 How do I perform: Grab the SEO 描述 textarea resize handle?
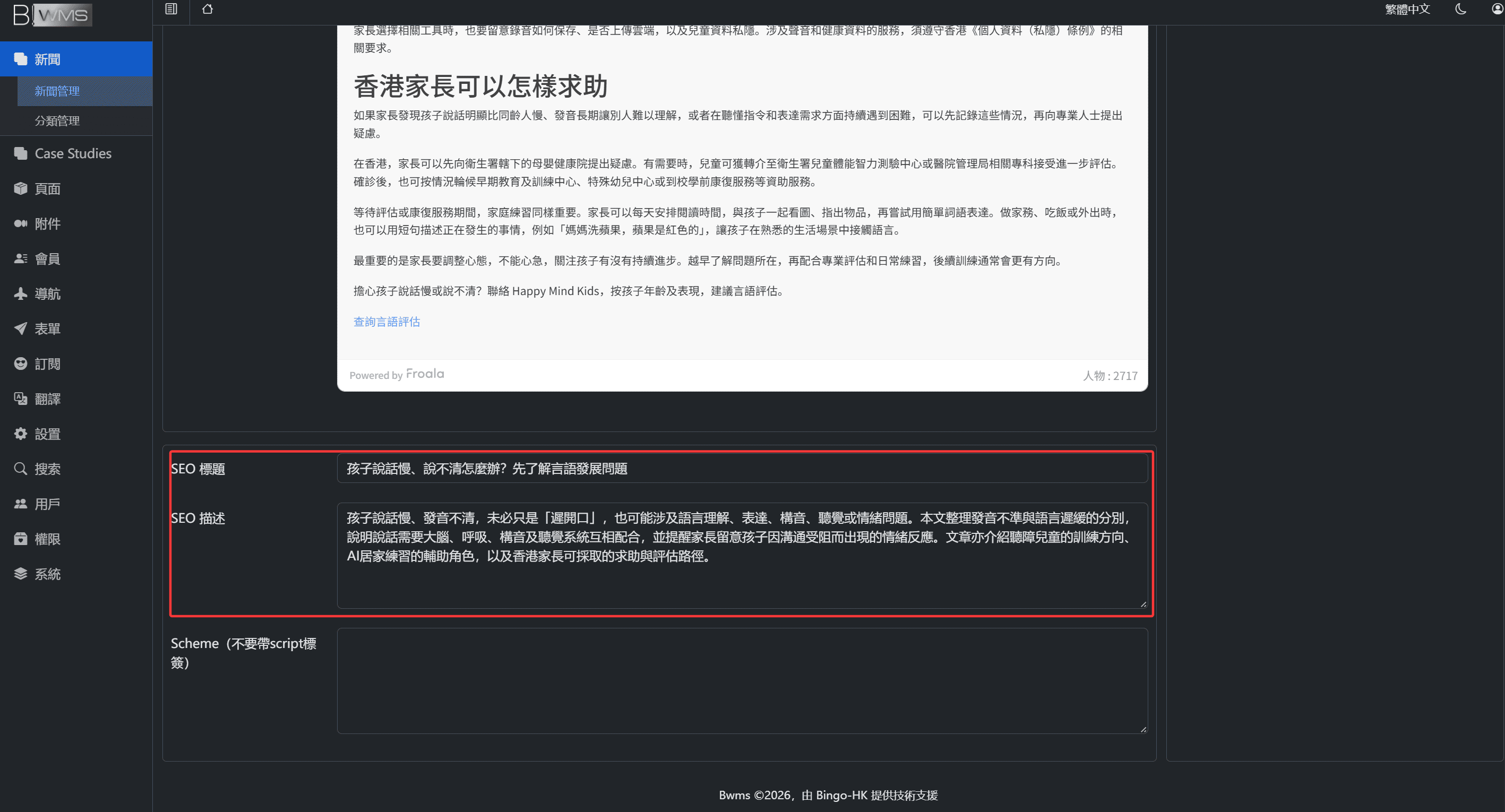[x=1143, y=604]
